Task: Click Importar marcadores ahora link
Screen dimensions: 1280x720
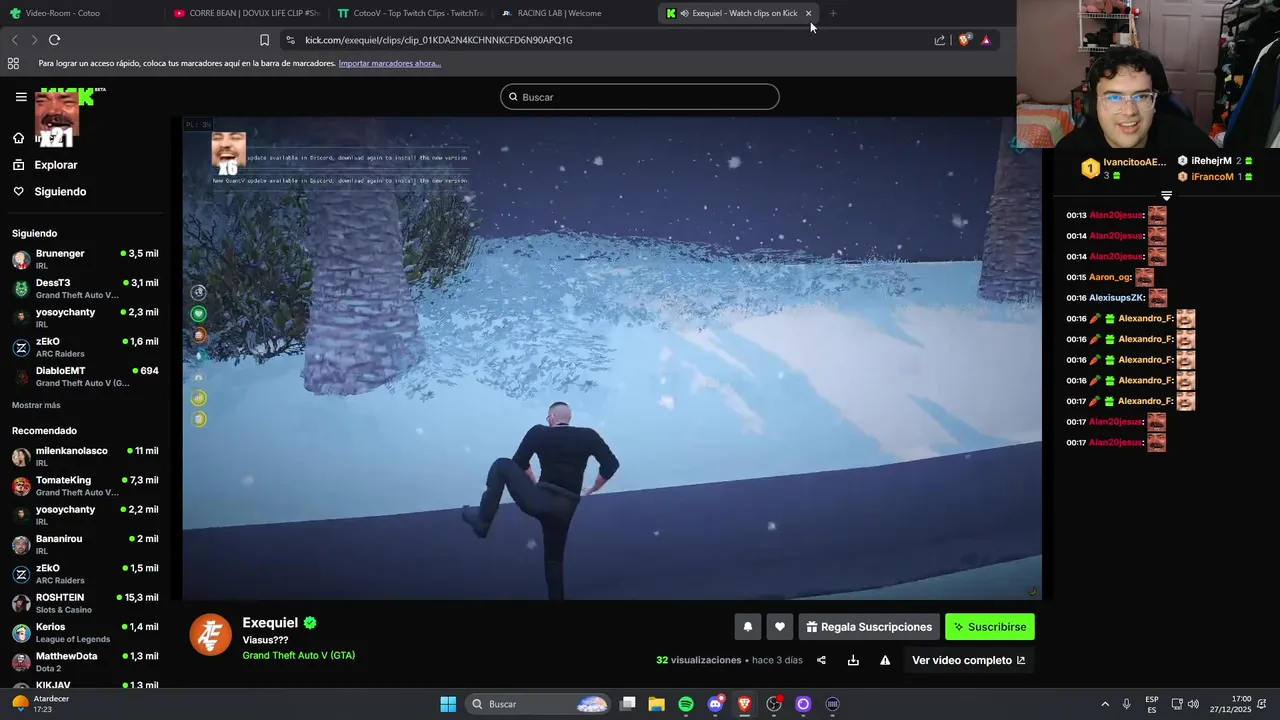Action: click(x=389, y=63)
